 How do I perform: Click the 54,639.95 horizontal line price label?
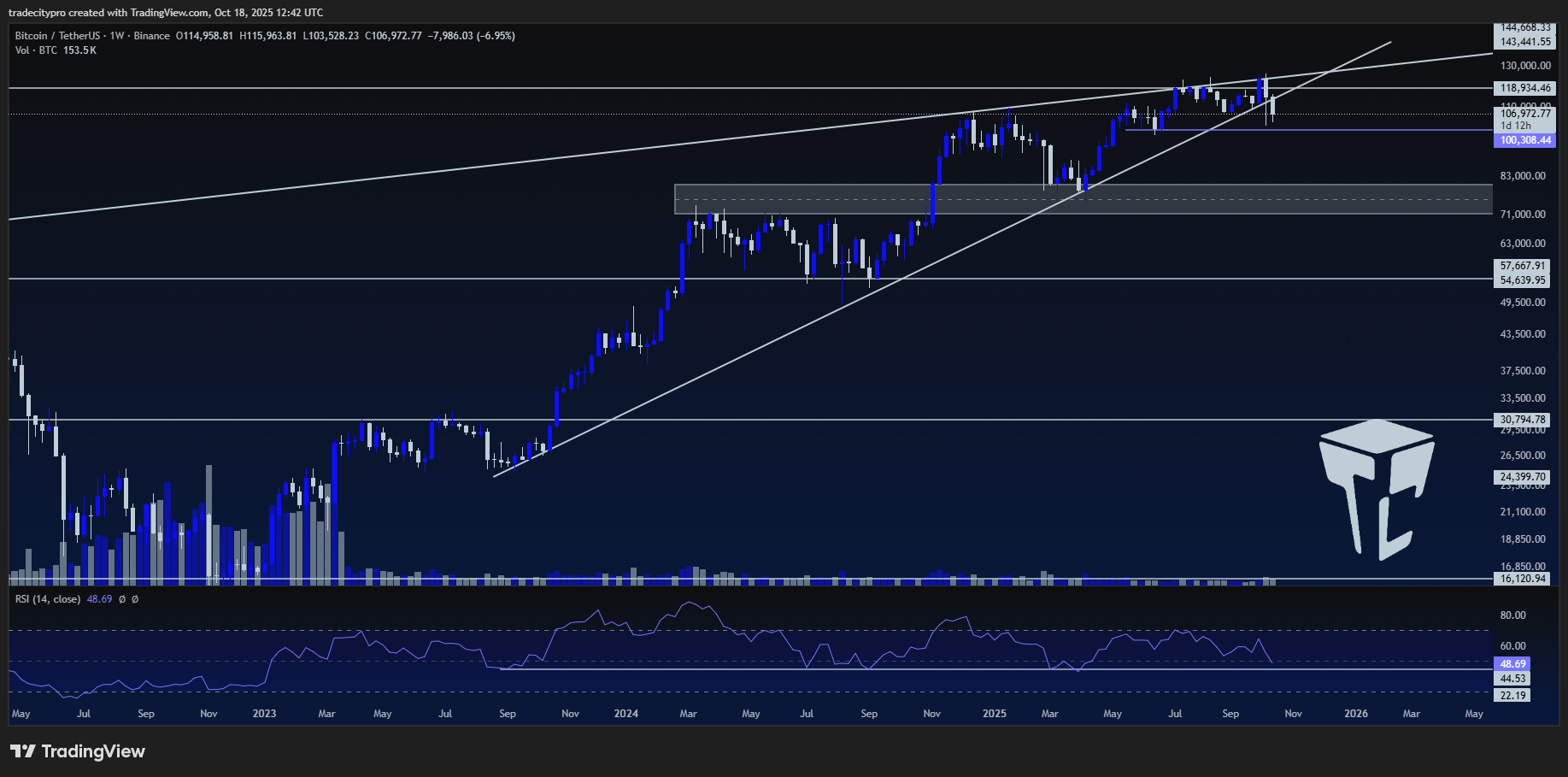(1523, 280)
